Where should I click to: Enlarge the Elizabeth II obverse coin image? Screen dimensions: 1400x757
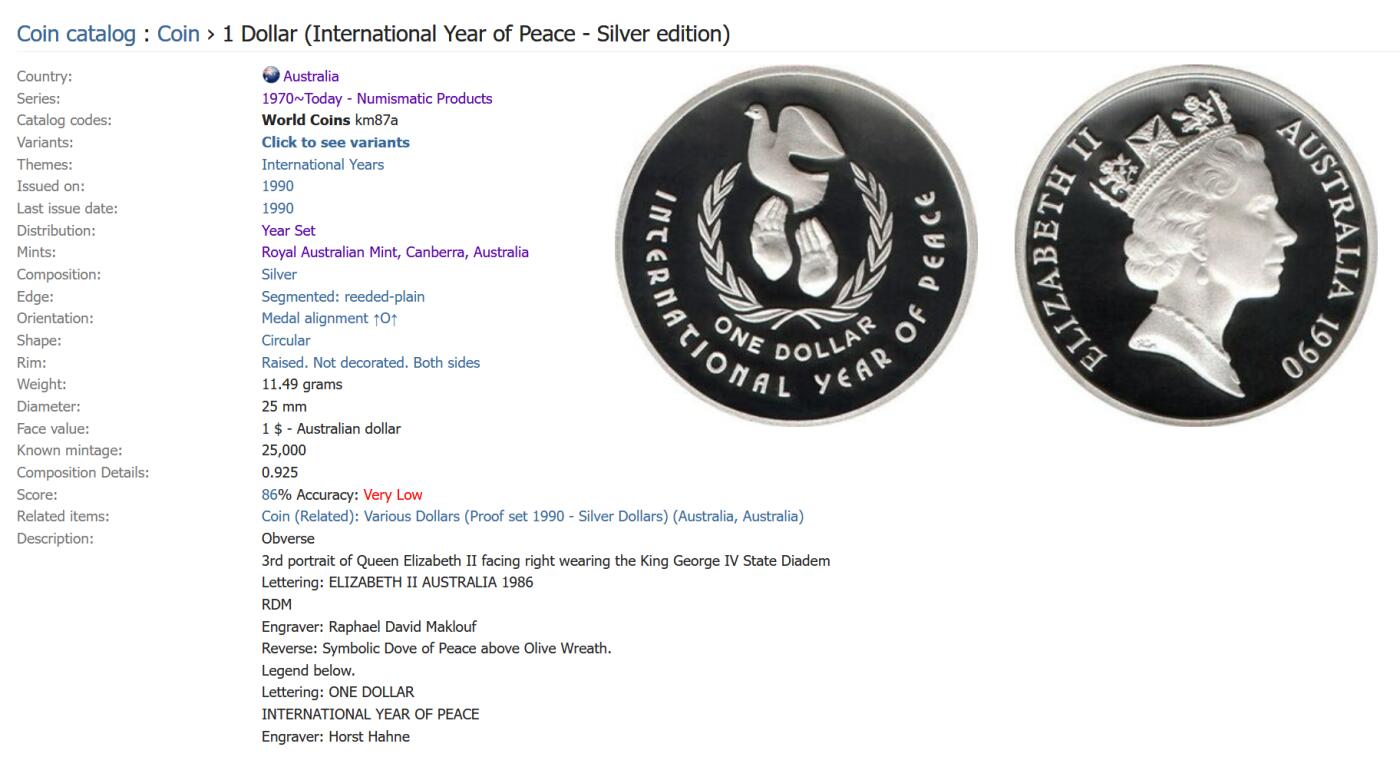[1196, 245]
